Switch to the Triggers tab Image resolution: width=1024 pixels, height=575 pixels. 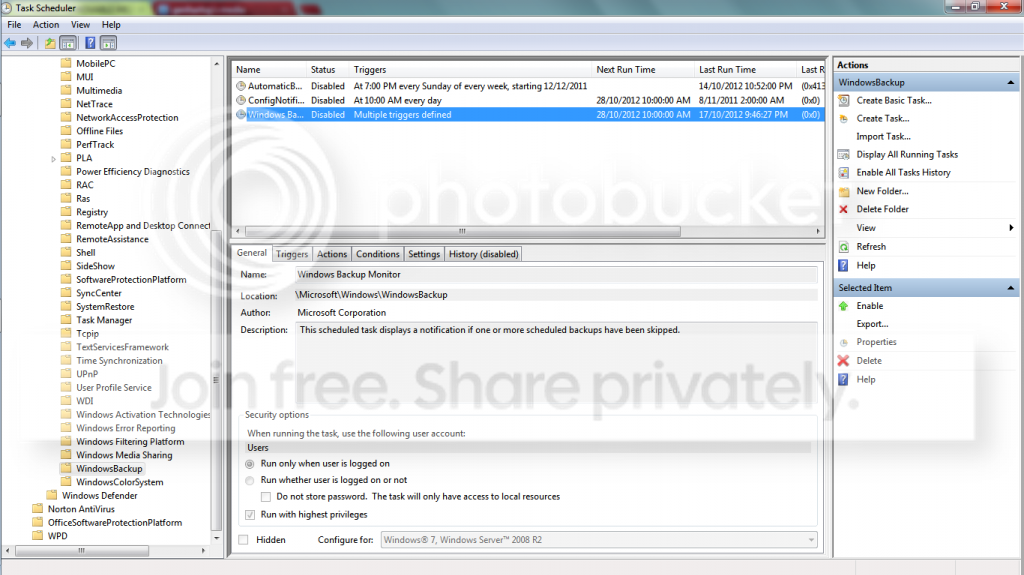[x=291, y=254]
